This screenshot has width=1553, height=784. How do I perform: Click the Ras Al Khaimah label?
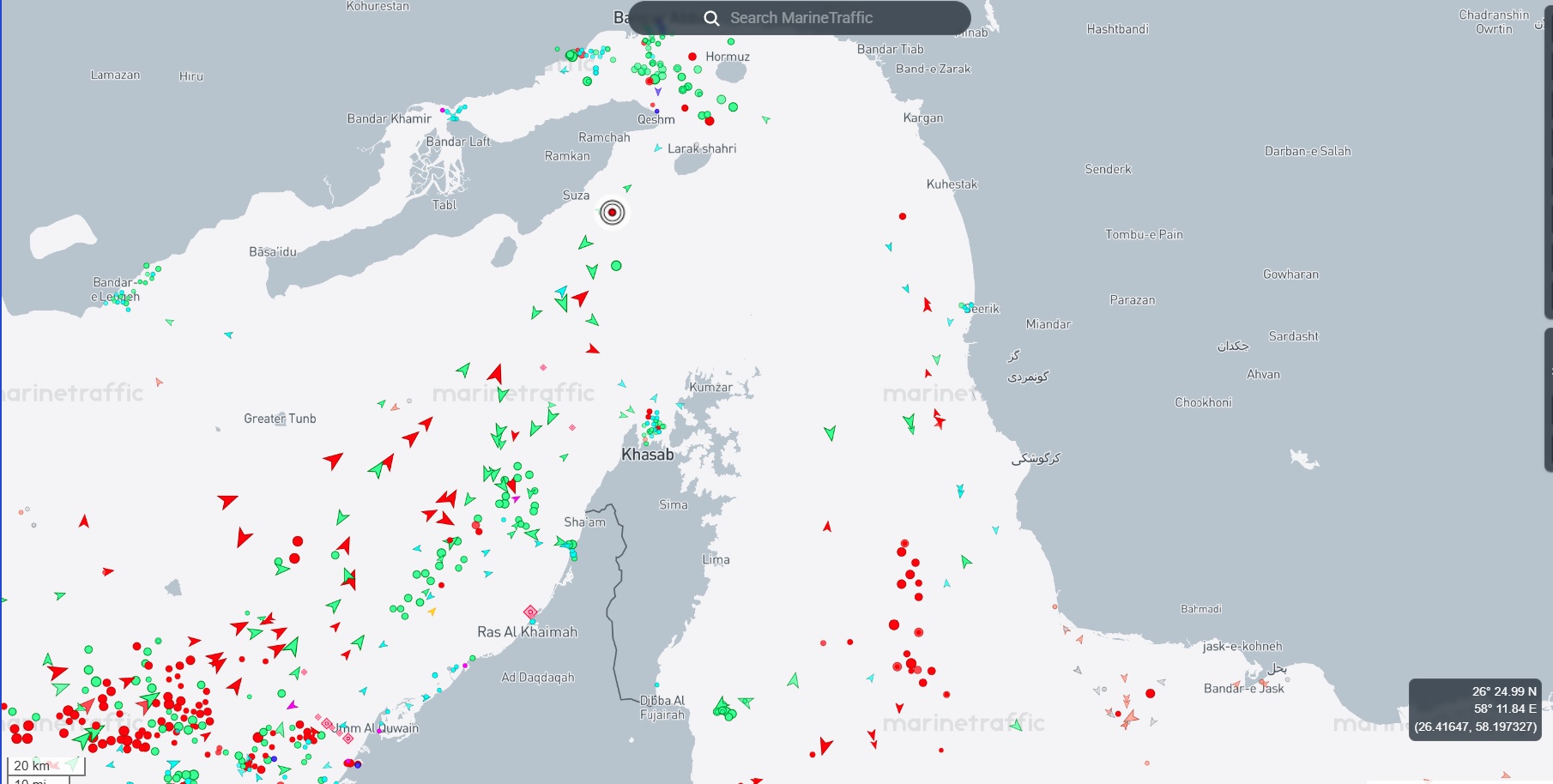click(528, 632)
